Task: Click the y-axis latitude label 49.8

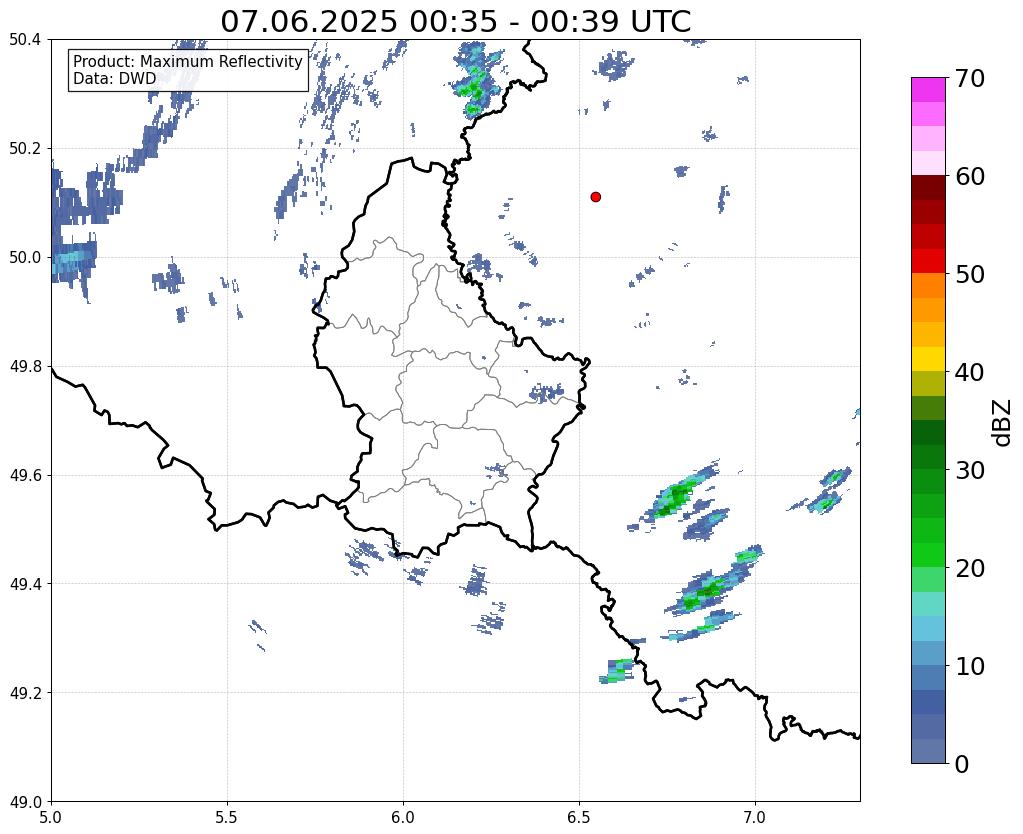Action: [x=25, y=366]
